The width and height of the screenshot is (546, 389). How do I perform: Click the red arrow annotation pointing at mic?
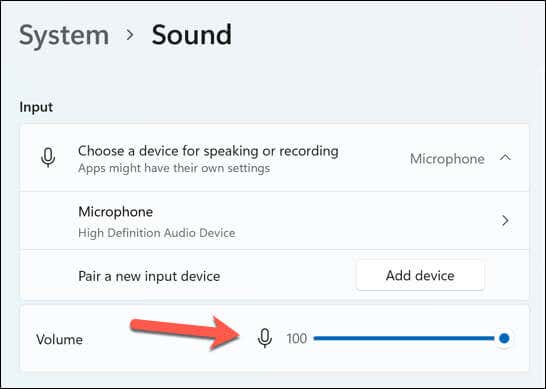tap(185, 333)
